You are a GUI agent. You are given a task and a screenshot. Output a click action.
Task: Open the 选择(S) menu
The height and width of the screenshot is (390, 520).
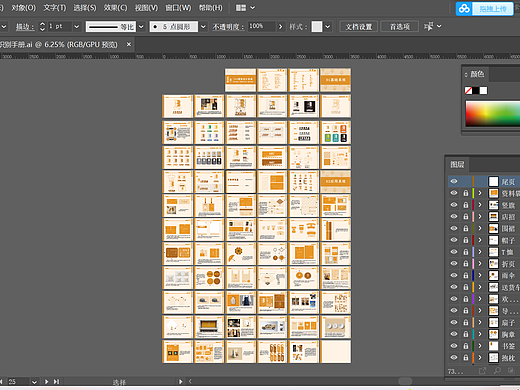85,8
